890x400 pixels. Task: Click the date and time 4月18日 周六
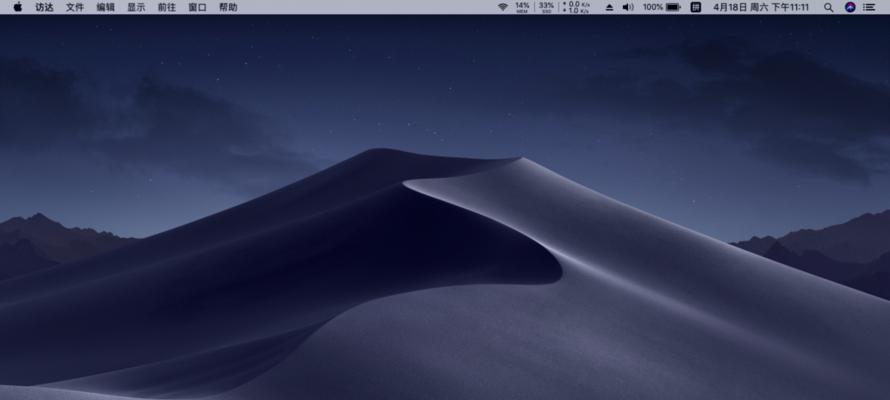tap(761, 7)
